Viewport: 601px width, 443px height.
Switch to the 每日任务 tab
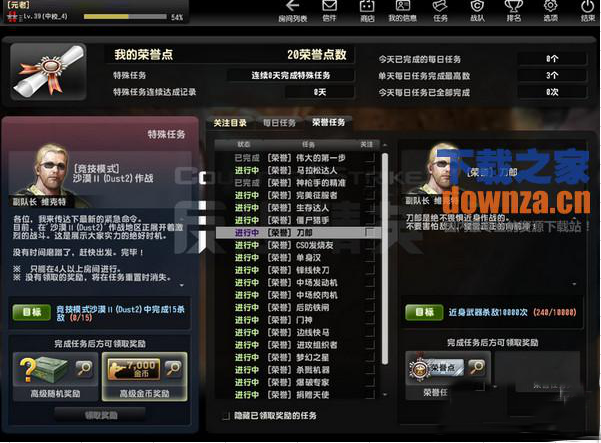[x=279, y=123]
